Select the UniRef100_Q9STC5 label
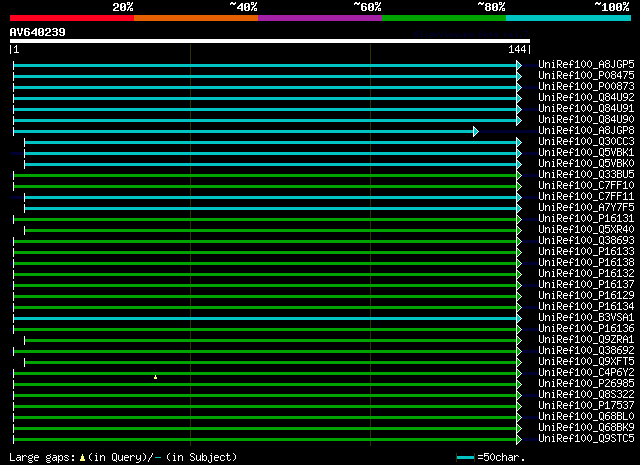Image resolution: width=640 pixels, height=465 pixels. (x=586, y=439)
